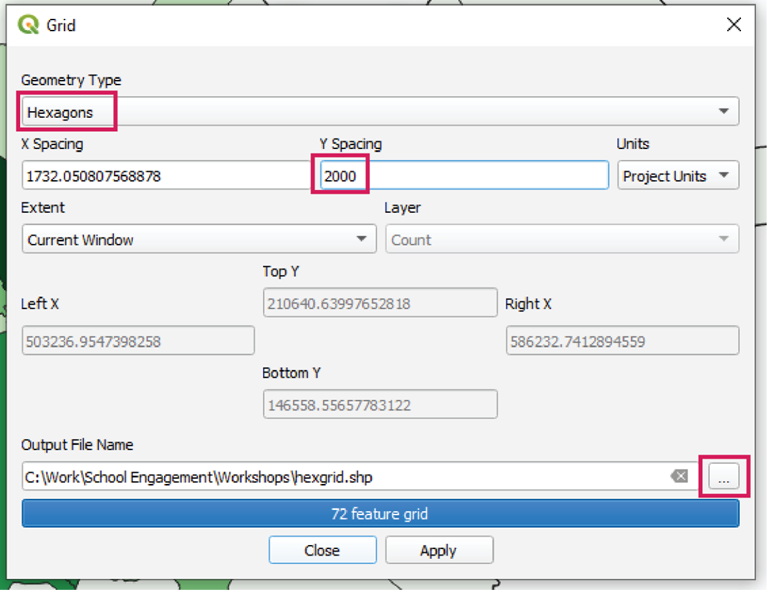Image resolution: width=767 pixels, height=590 pixels.
Task: Click the QGIS logo in title bar
Action: (x=29, y=25)
